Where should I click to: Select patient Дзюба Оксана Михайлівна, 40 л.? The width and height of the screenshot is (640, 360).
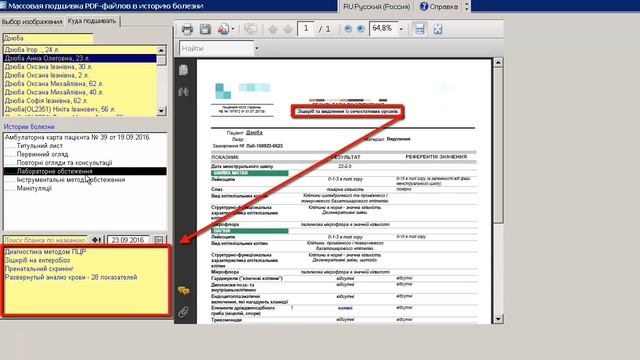[80, 92]
